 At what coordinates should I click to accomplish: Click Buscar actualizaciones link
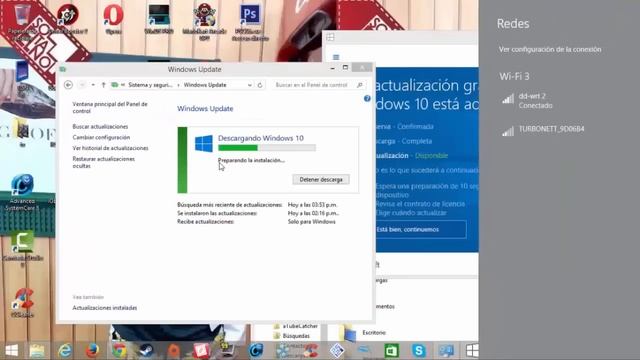[x=100, y=127]
